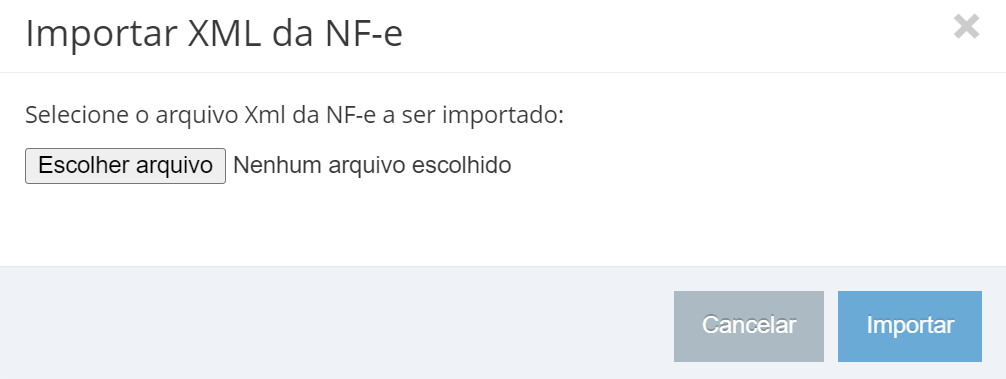Screen dimensions: 1006x379
Task: Start NF-e import with Importar
Action: pyautogui.click(x=910, y=326)
